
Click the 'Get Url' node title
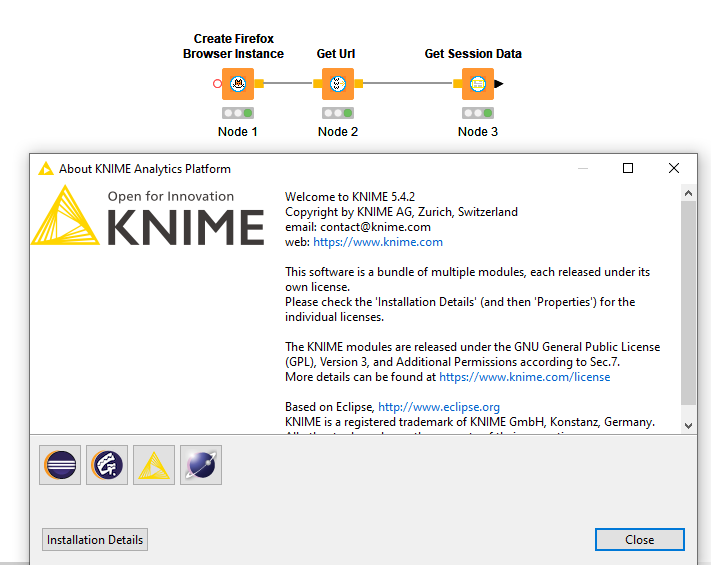[x=336, y=54]
